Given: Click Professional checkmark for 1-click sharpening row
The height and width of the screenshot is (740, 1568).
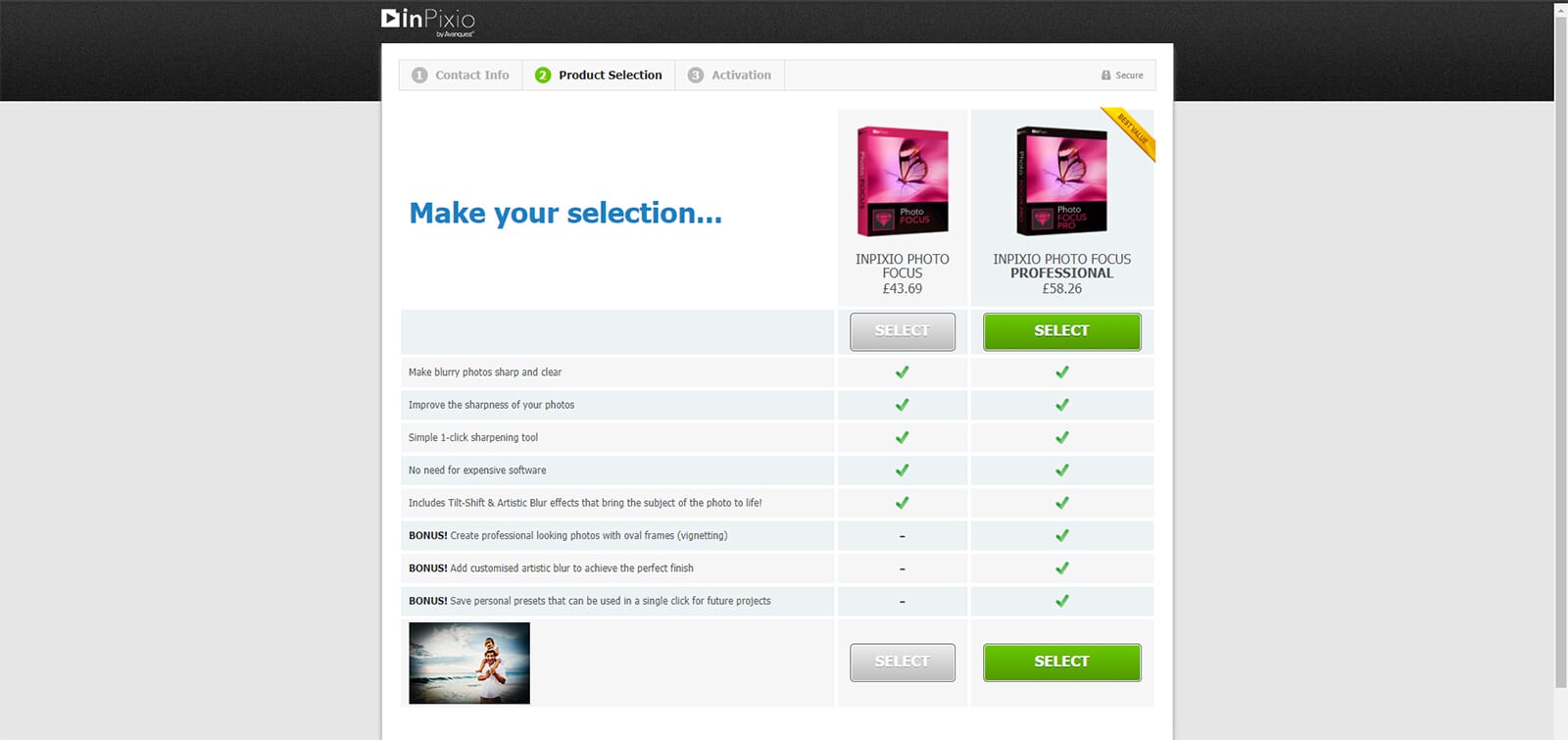Looking at the screenshot, I should click(1061, 438).
